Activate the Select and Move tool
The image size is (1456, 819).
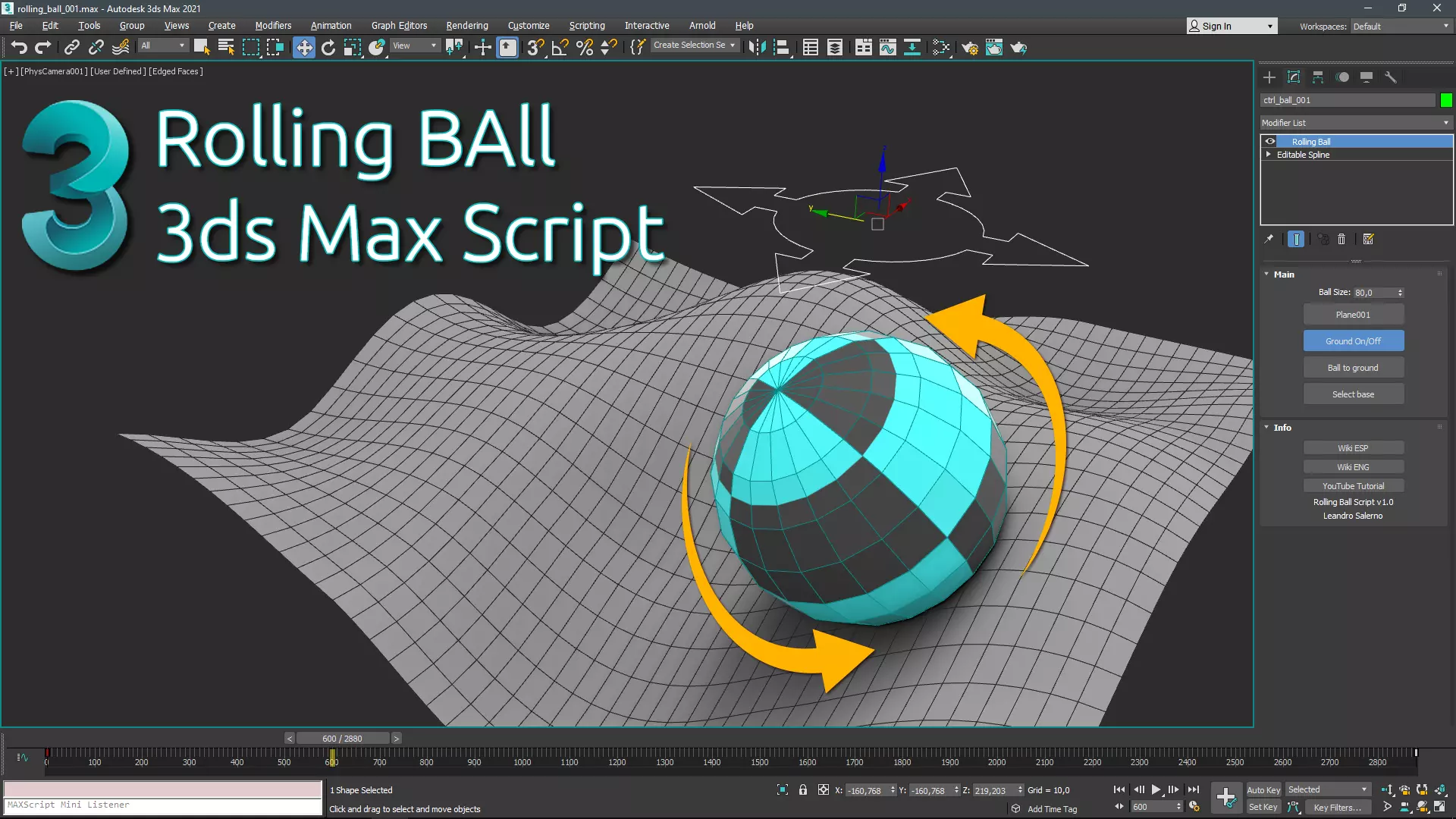[x=303, y=47]
